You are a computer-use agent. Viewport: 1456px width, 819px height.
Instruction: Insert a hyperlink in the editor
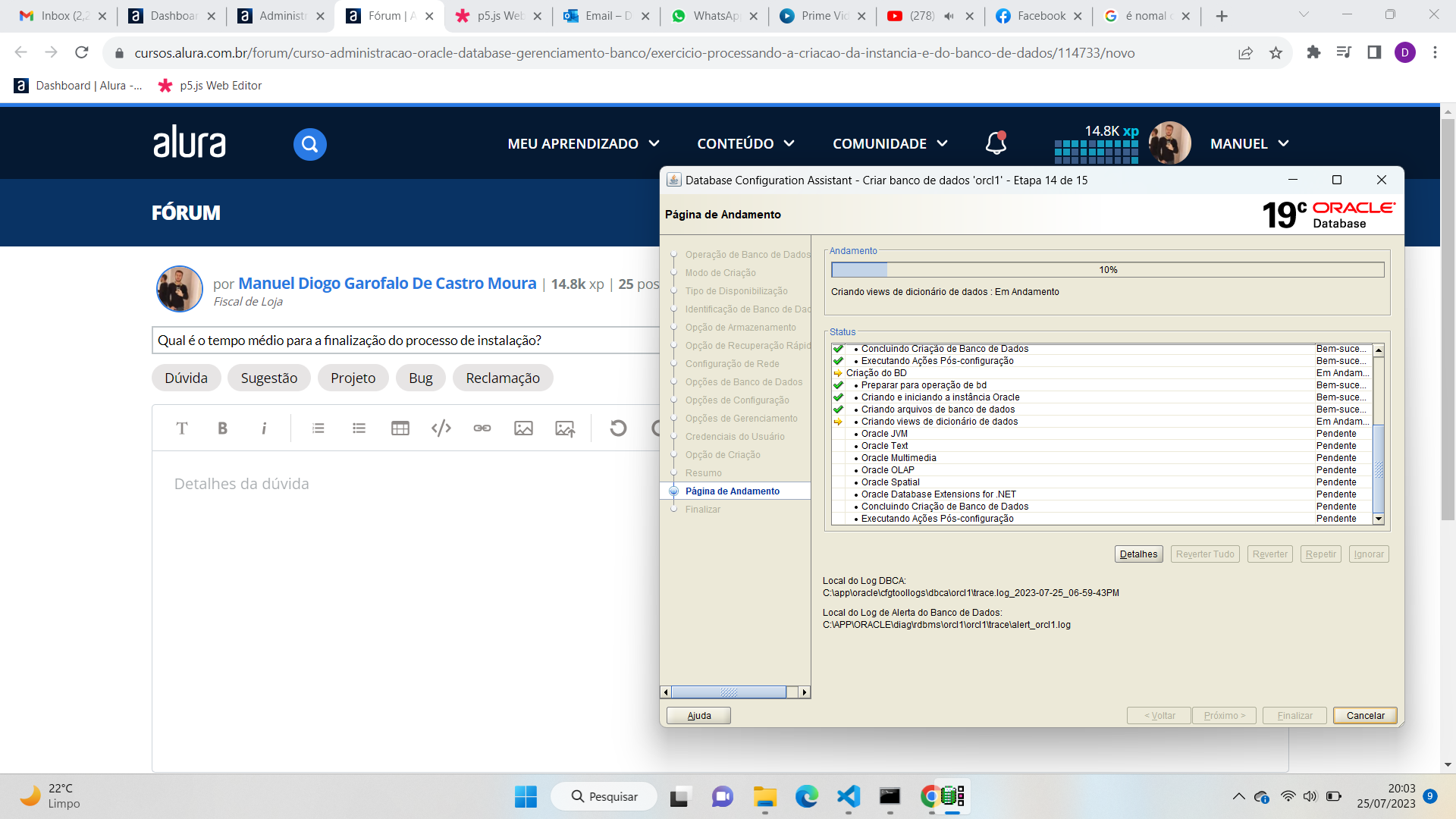tap(482, 428)
